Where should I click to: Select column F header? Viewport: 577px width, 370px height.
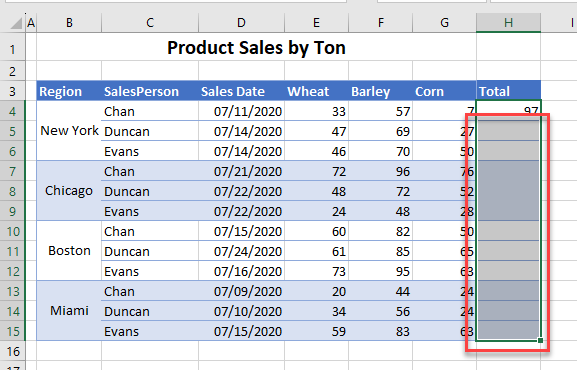(380, 23)
